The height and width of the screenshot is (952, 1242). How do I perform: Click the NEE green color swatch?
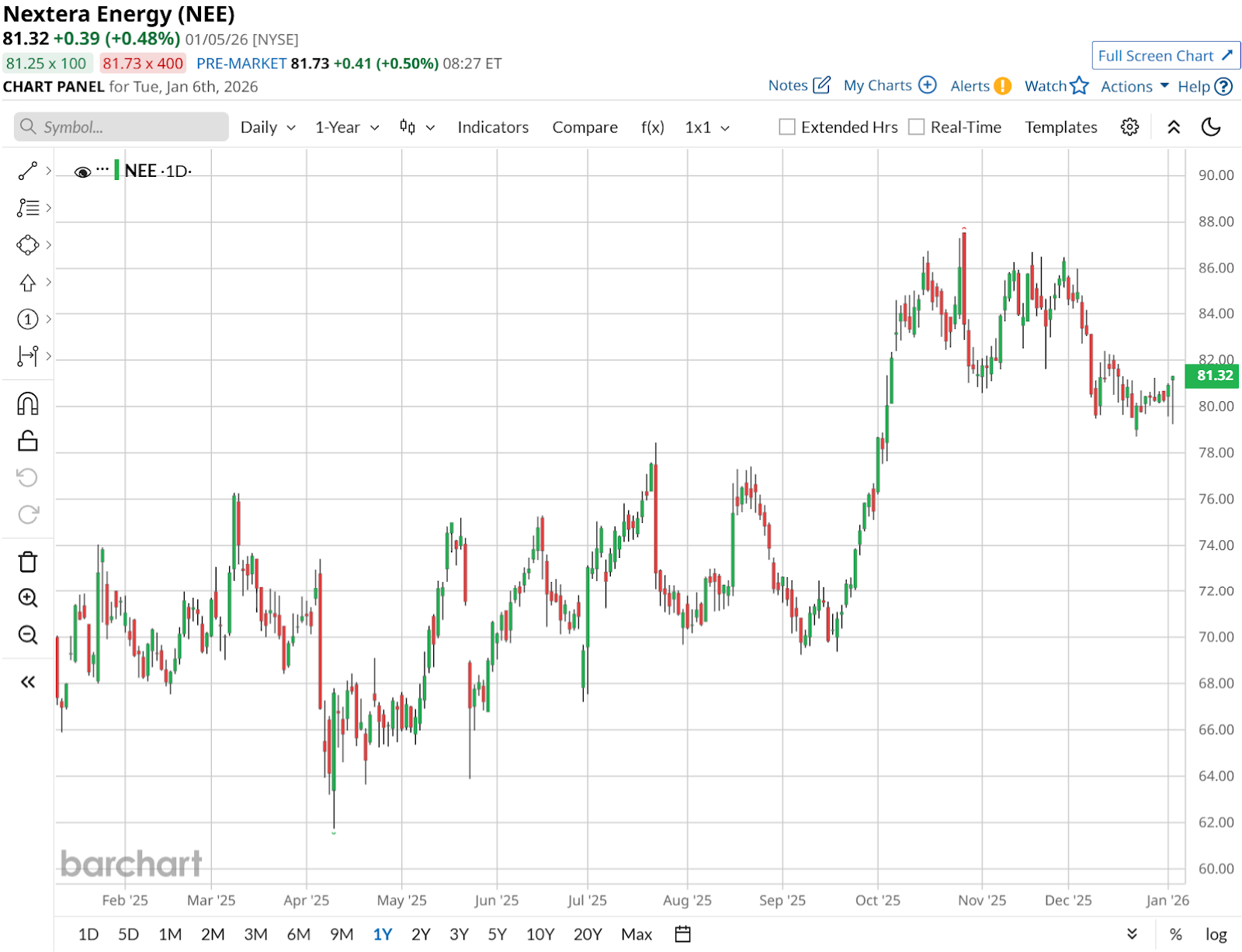coord(116,170)
